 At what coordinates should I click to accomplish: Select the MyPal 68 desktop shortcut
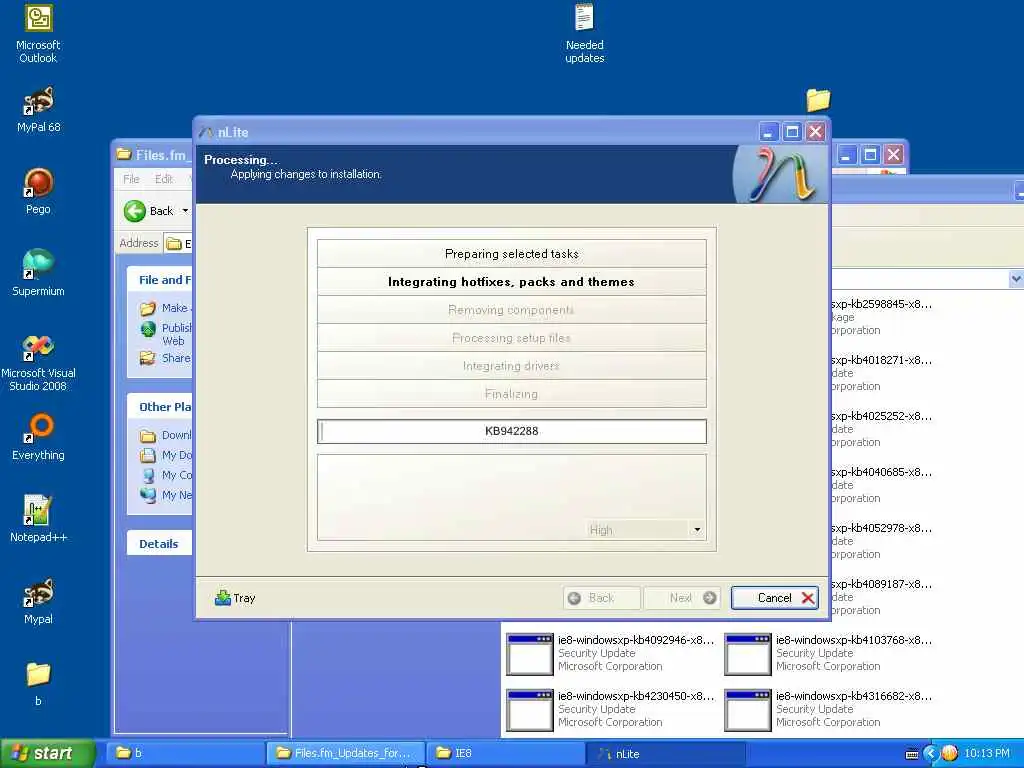click(x=38, y=110)
